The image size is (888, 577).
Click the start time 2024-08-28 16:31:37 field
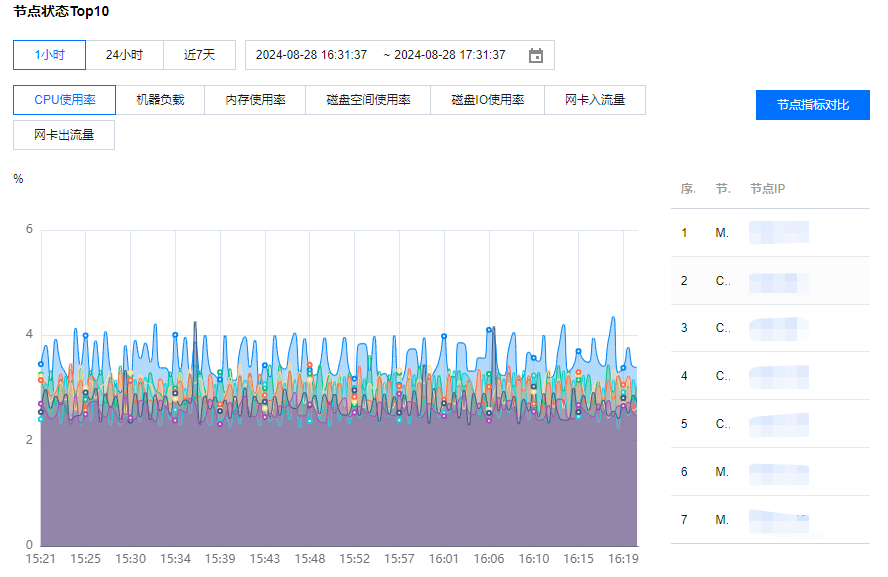coord(311,55)
